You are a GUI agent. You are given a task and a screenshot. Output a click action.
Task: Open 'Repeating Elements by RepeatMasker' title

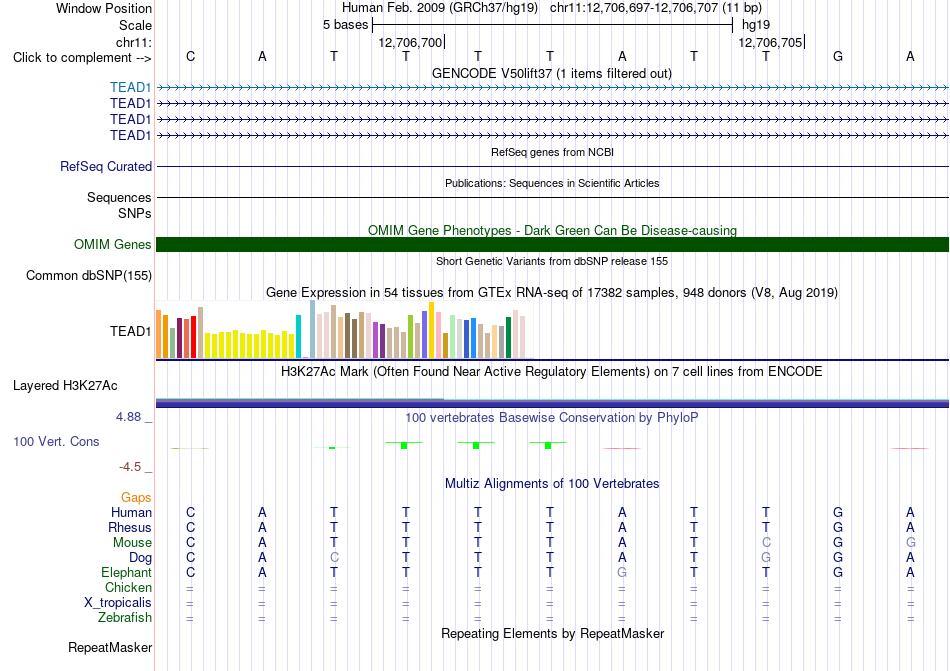point(552,633)
